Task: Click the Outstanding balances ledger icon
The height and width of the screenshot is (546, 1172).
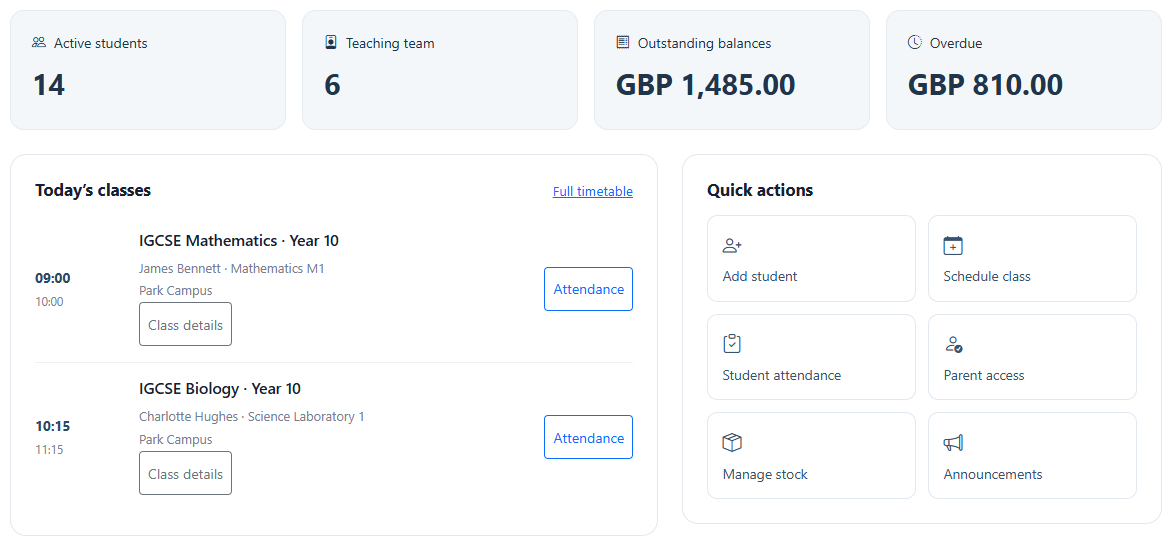Action: click(x=623, y=43)
